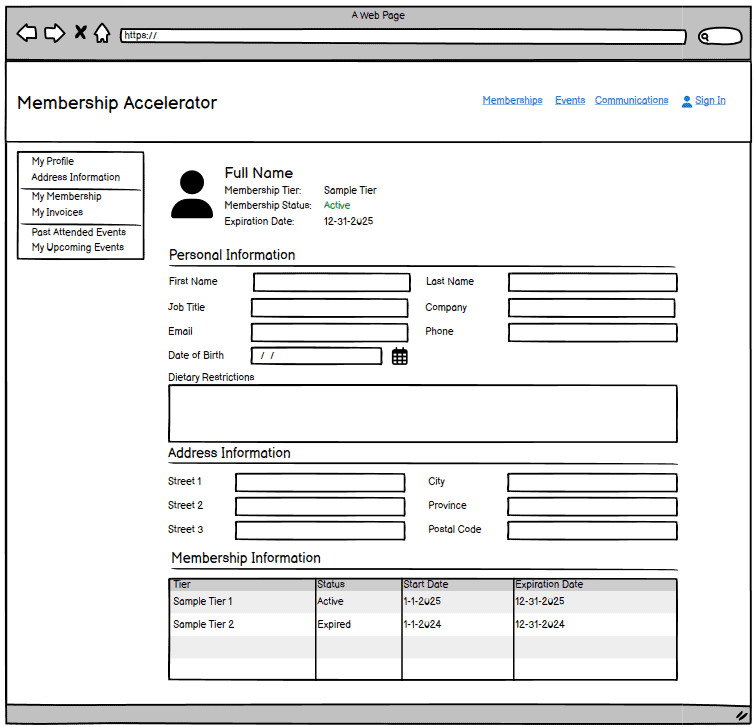
Task: Click the Dietary Restrictions text area
Action: (422, 413)
